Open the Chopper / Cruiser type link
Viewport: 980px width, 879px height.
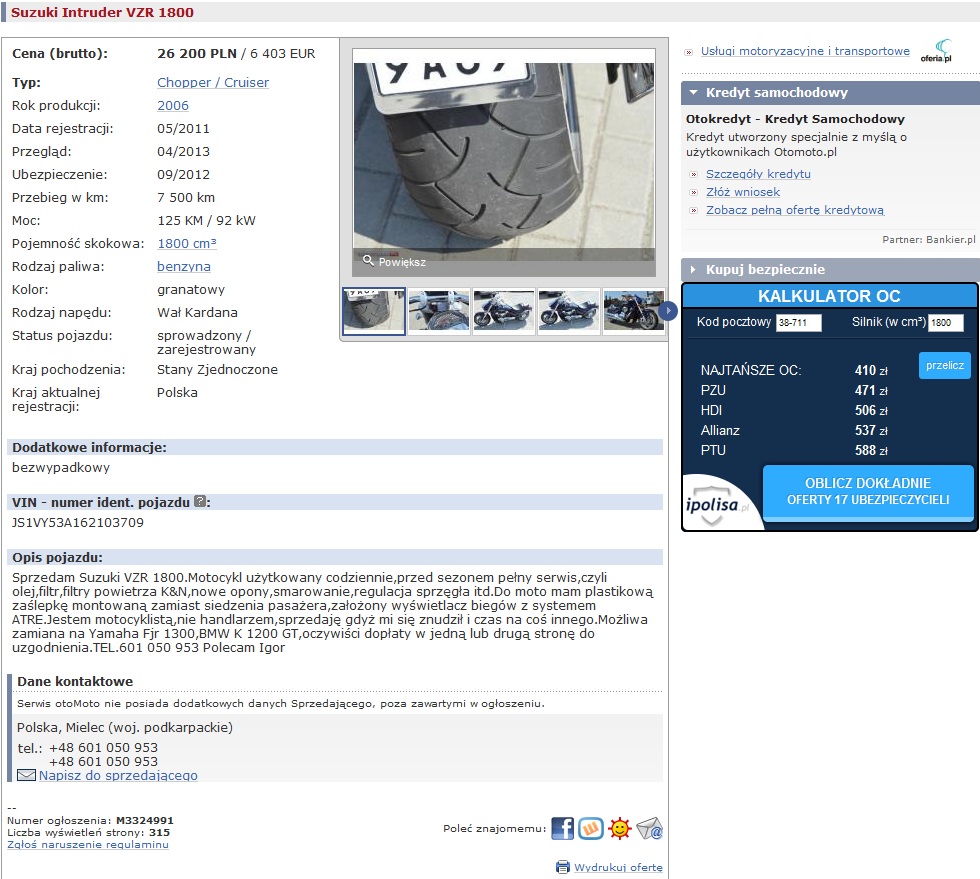point(213,83)
